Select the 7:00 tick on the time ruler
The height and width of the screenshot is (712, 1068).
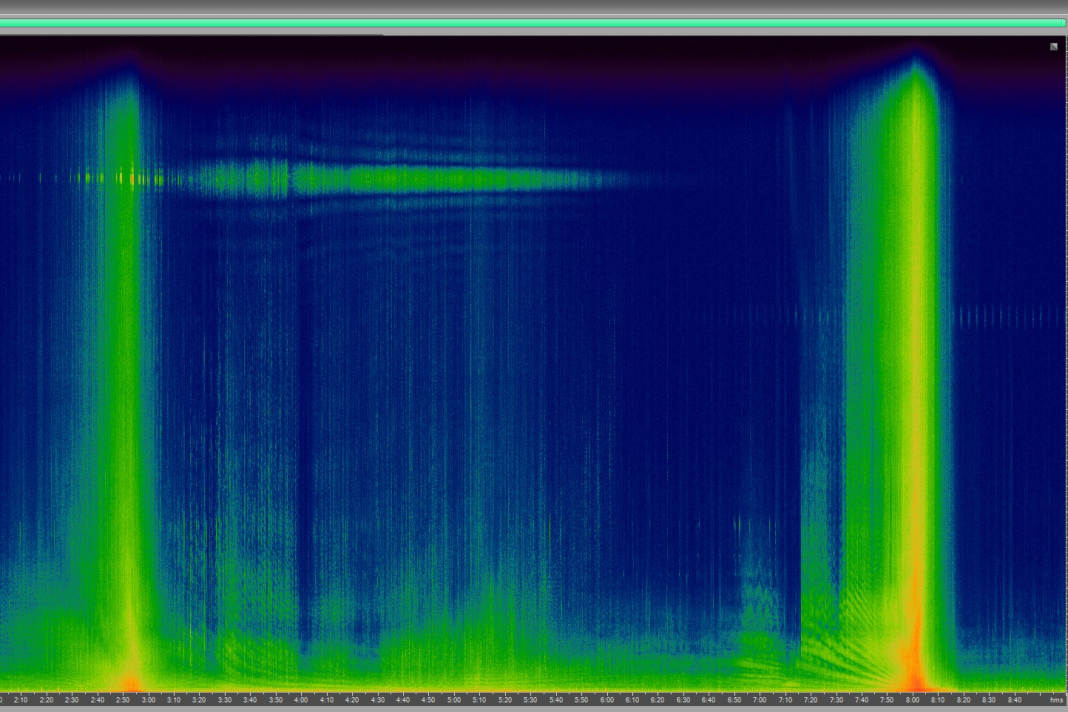tap(759, 699)
